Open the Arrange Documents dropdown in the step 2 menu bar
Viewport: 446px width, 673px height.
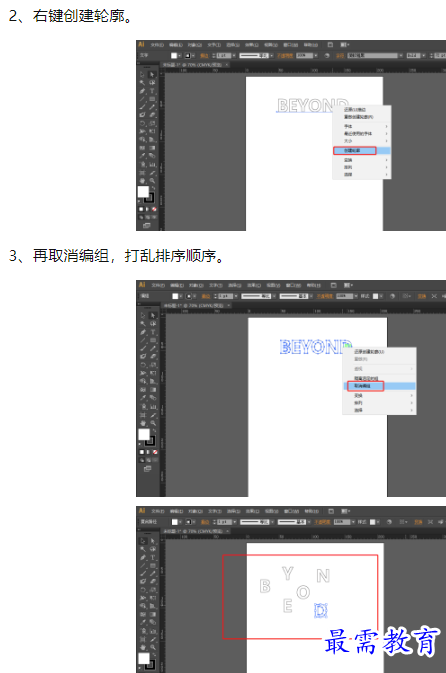(345, 45)
